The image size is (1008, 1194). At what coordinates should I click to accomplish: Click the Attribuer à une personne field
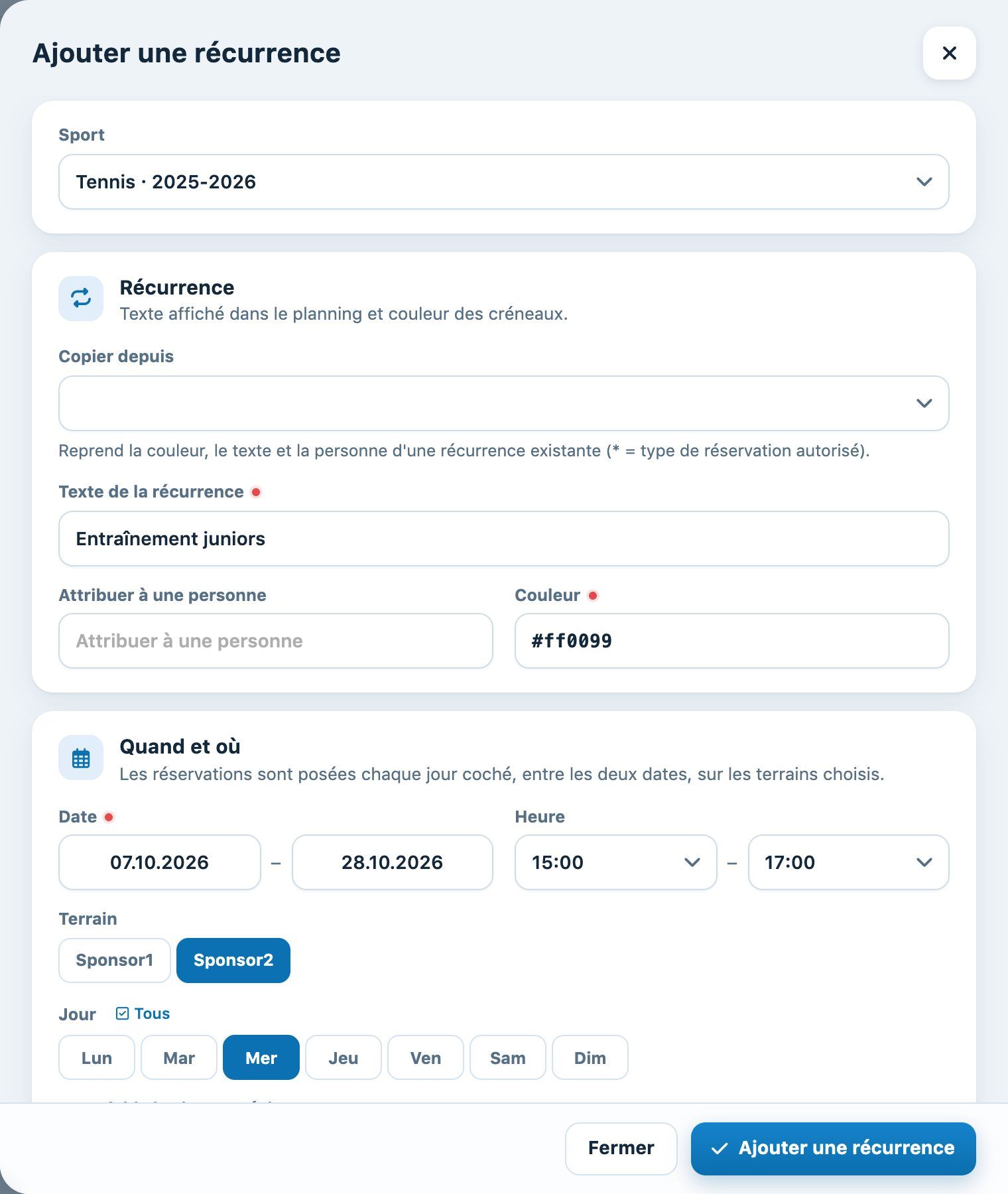point(276,641)
